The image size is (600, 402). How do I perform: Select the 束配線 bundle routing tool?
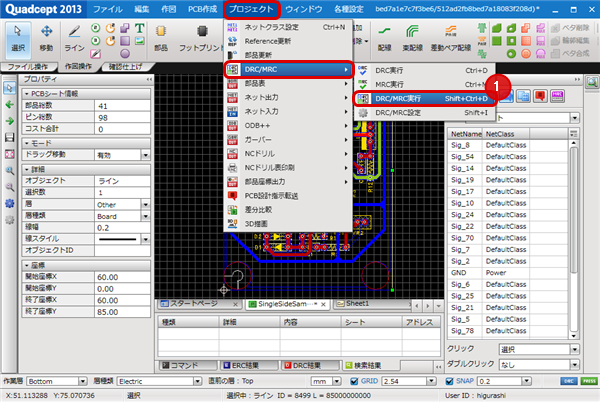coord(412,39)
